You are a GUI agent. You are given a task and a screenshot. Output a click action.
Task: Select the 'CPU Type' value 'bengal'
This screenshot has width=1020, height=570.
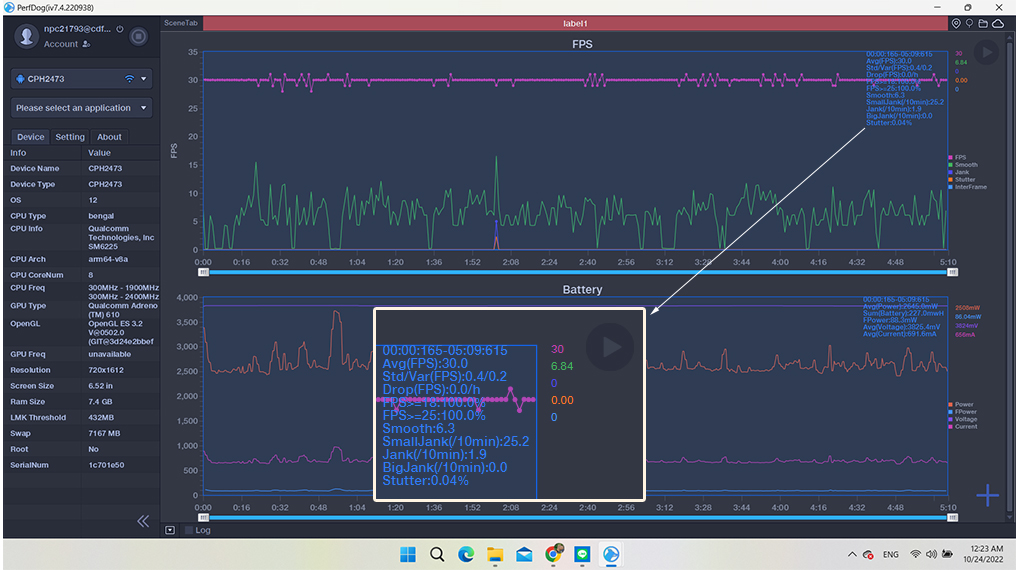[101, 216]
